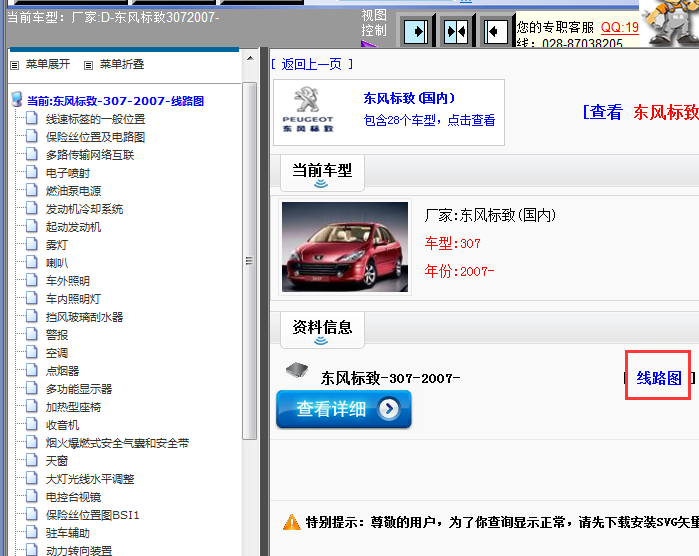Open 大灯光线水平调整 page icon
The height and width of the screenshot is (556, 699).
coord(32,478)
